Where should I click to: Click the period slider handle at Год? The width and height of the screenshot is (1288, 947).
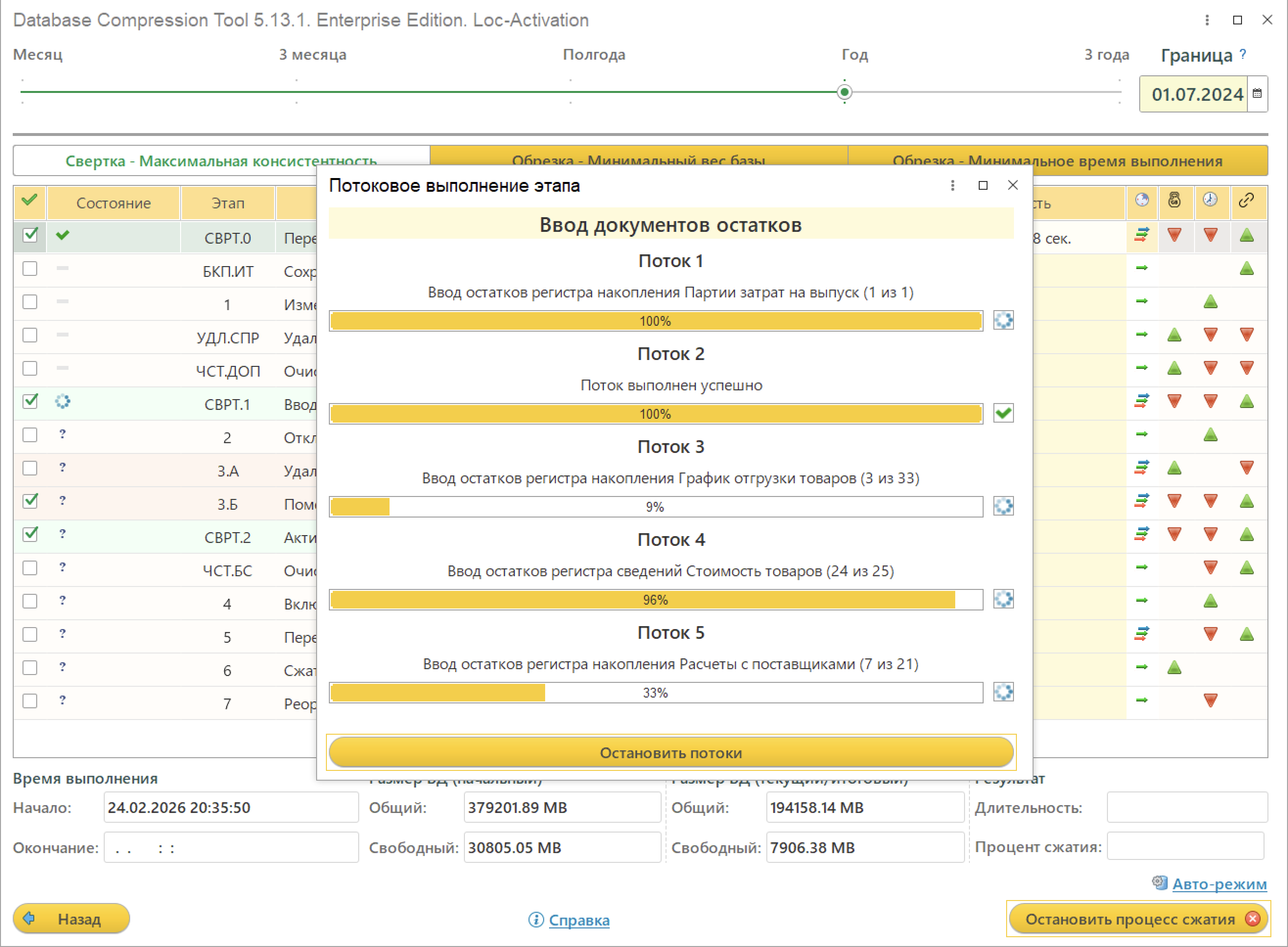pyautogui.click(x=844, y=92)
